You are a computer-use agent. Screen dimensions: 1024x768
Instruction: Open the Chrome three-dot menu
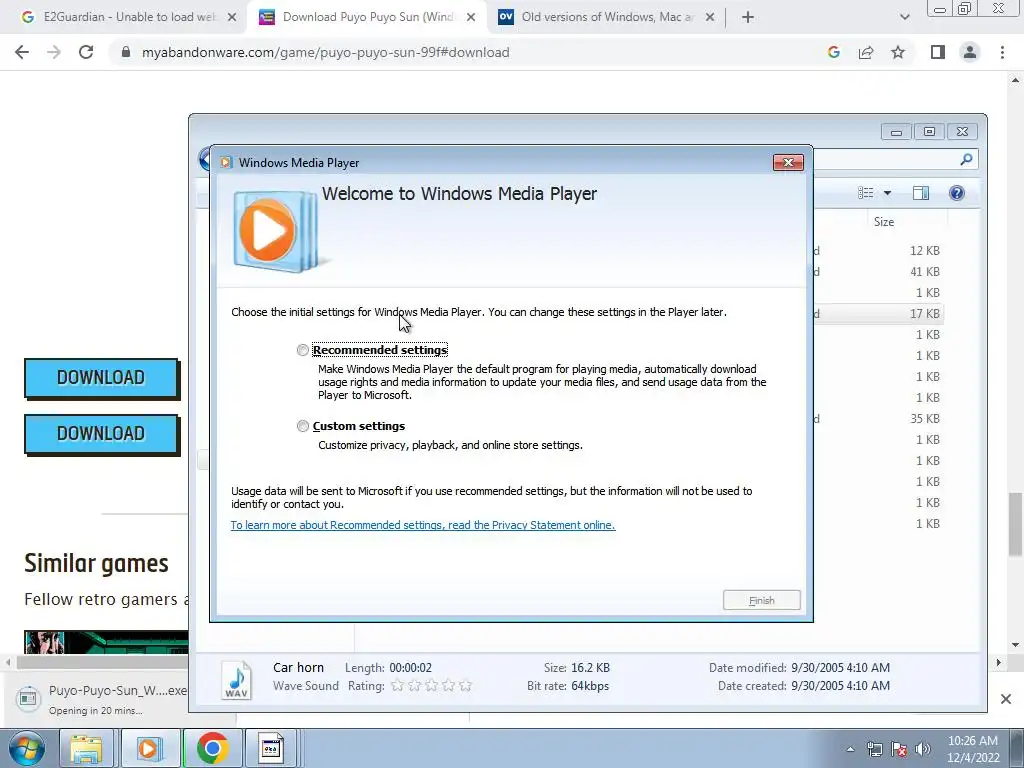[x=1002, y=52]
